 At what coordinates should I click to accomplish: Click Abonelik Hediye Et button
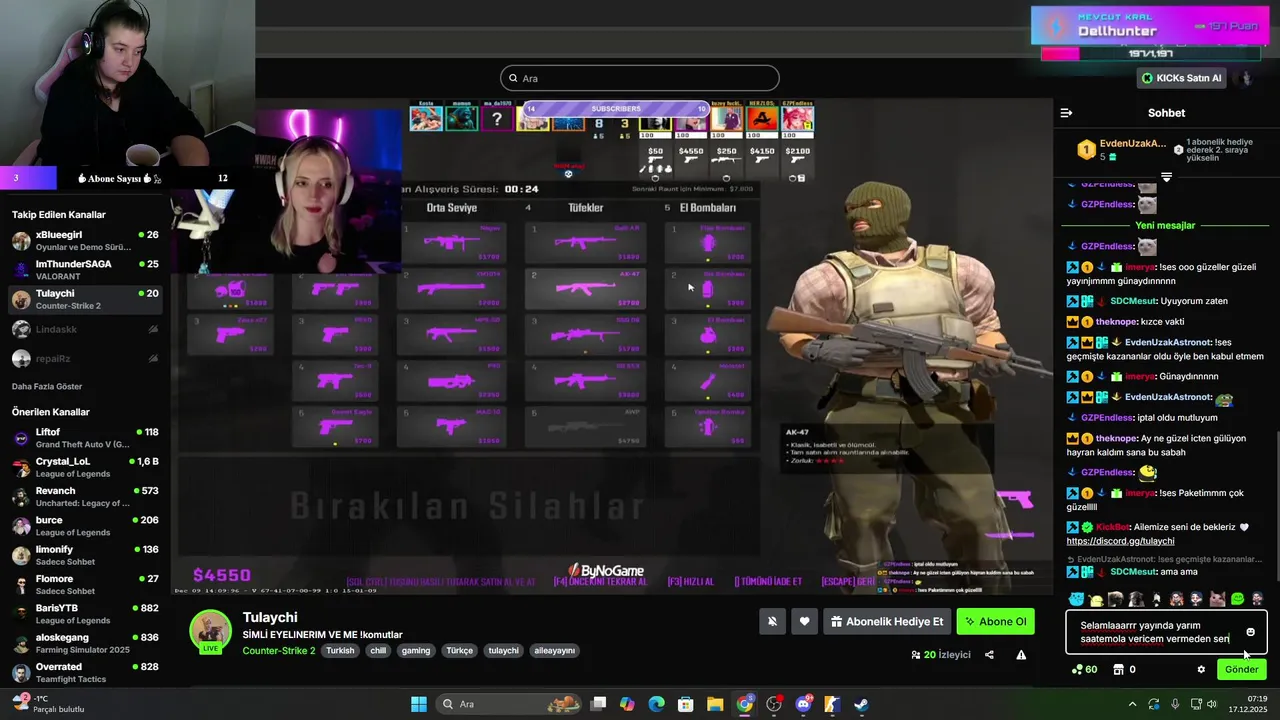pyautogui.click(x=887, y=621)
